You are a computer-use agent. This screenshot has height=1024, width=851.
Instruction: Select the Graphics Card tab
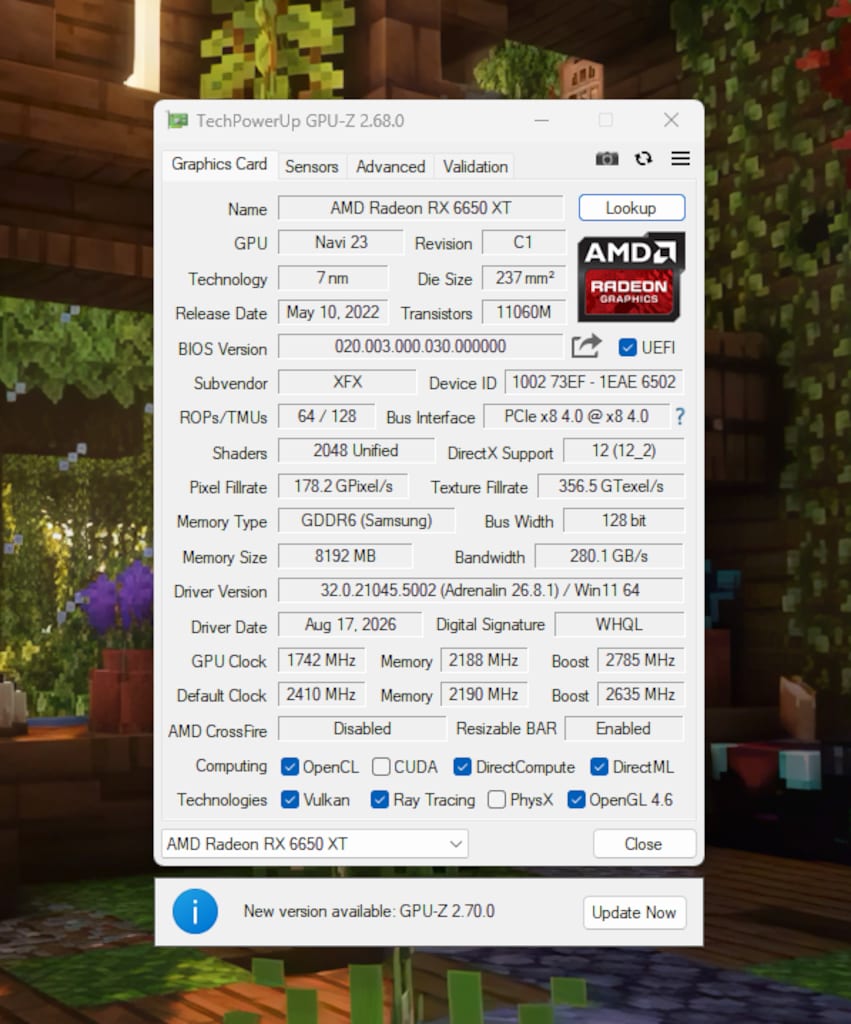(219, 164)
